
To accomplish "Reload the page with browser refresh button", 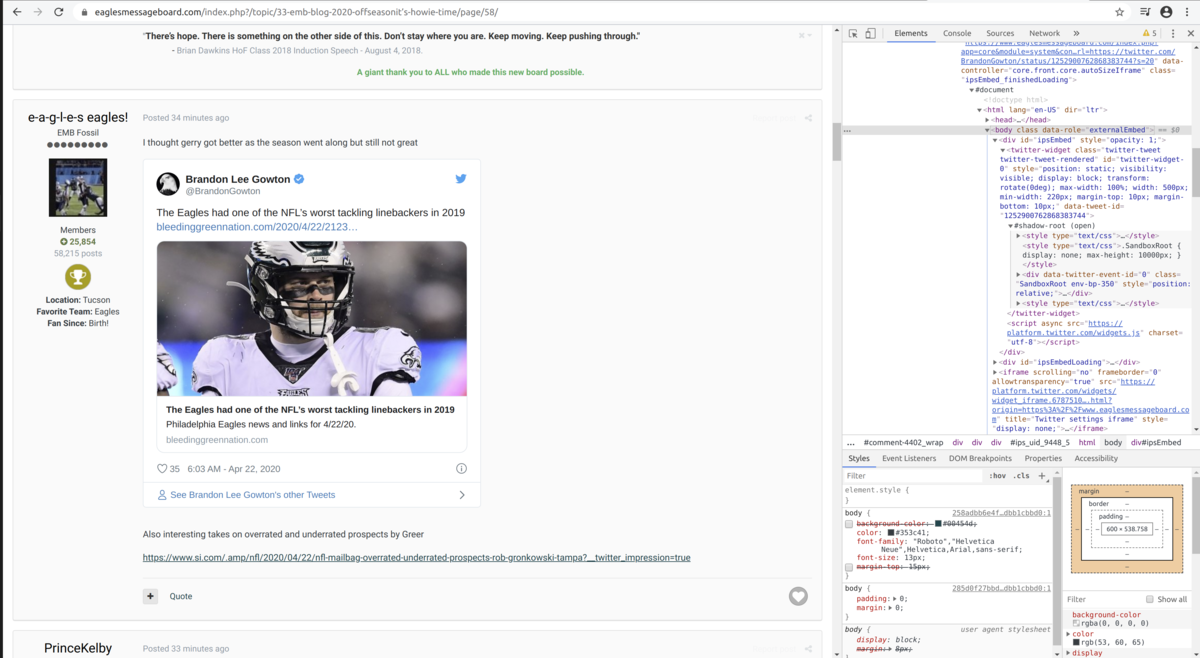I will tap(59, 12).
